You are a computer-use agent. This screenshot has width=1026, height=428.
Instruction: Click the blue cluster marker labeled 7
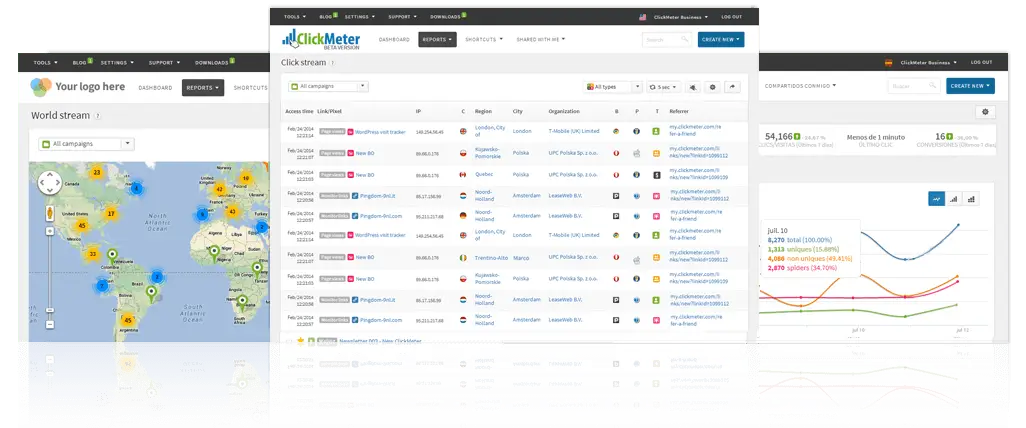(102, 286)
